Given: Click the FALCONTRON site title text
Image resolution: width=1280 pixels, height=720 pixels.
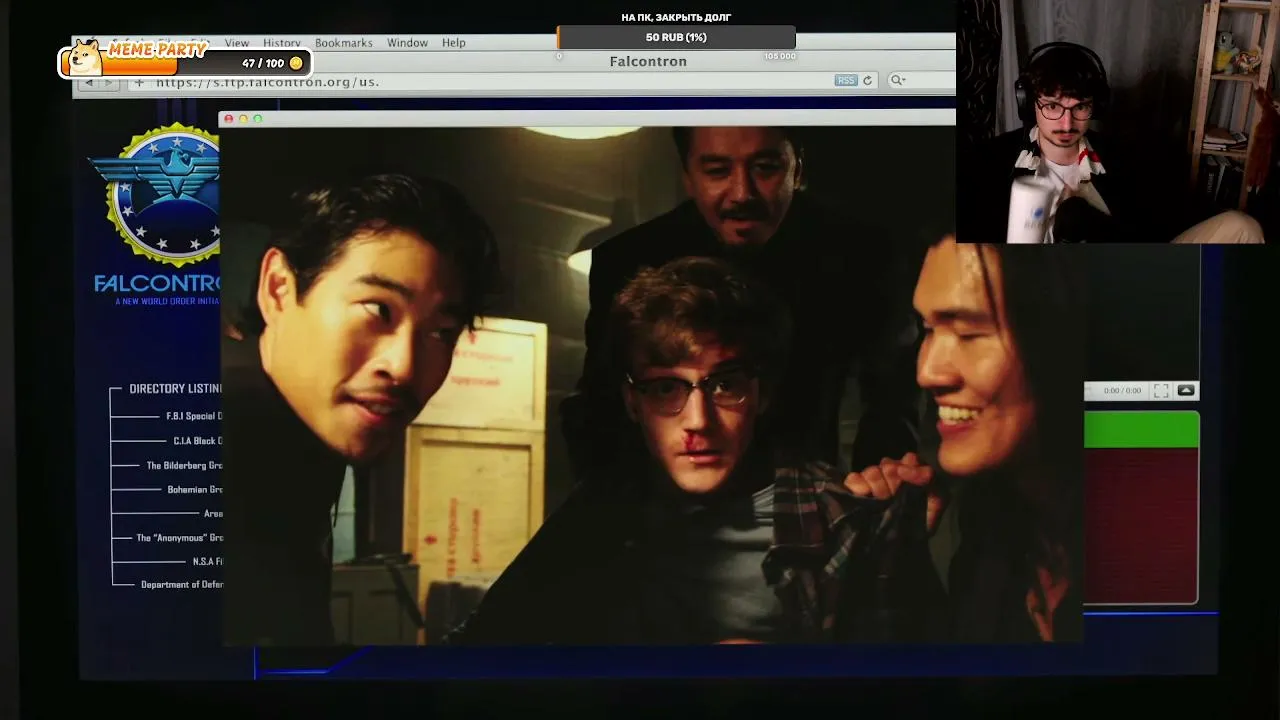Looking at the screenshot, I should (158, 283).
